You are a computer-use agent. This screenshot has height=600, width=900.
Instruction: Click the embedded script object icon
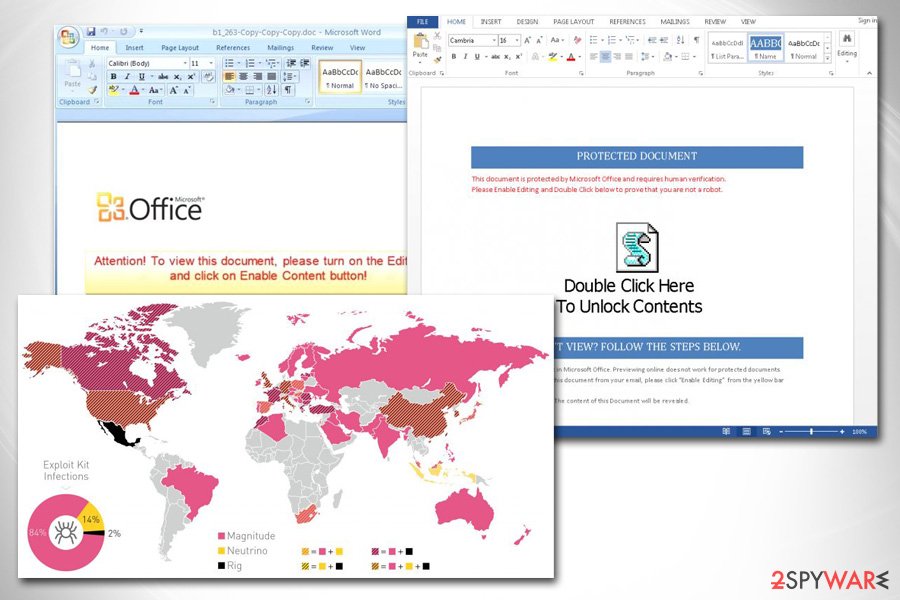pos(637,247)
